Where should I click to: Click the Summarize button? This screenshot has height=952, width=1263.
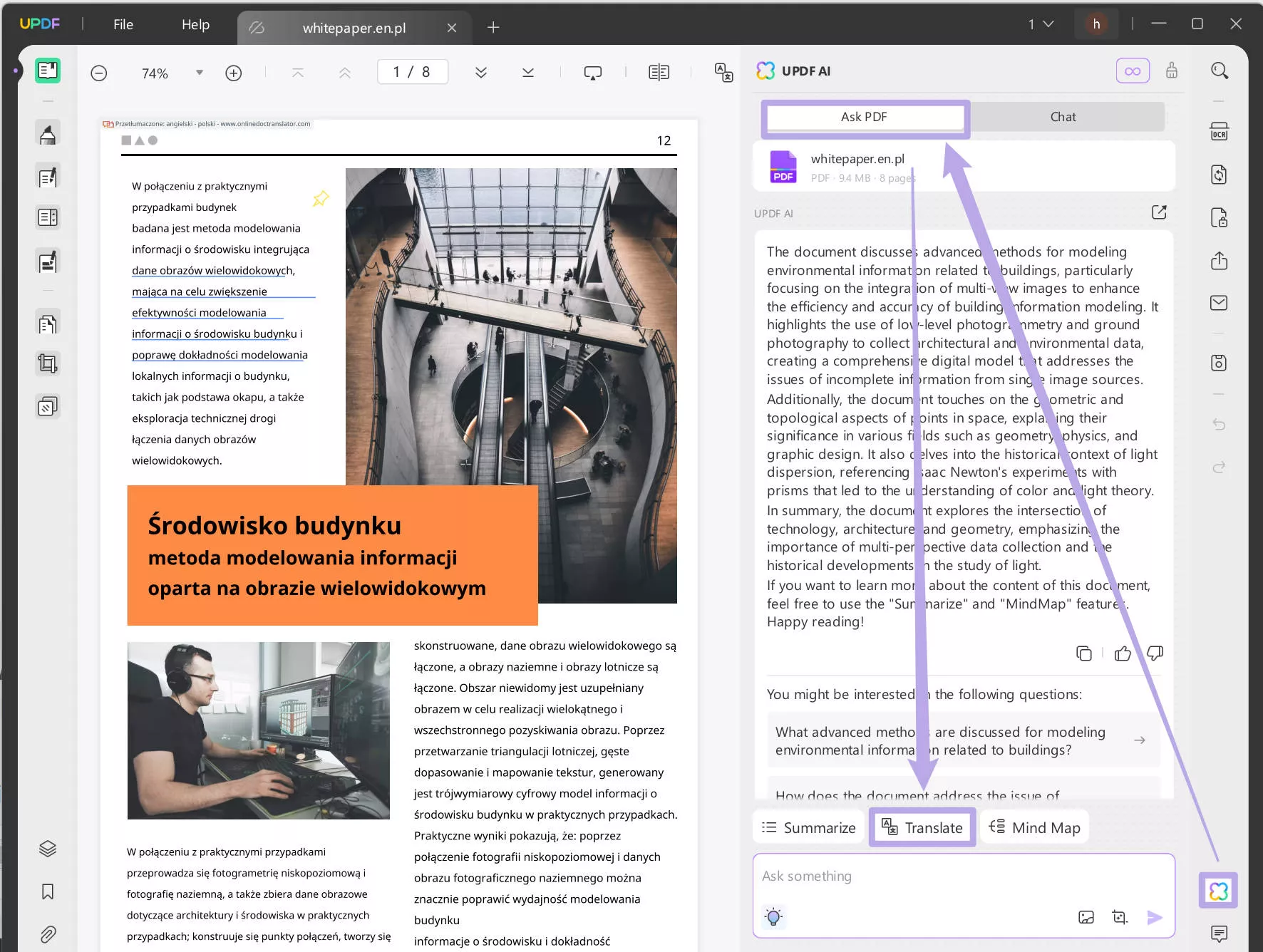coord(808,827)
